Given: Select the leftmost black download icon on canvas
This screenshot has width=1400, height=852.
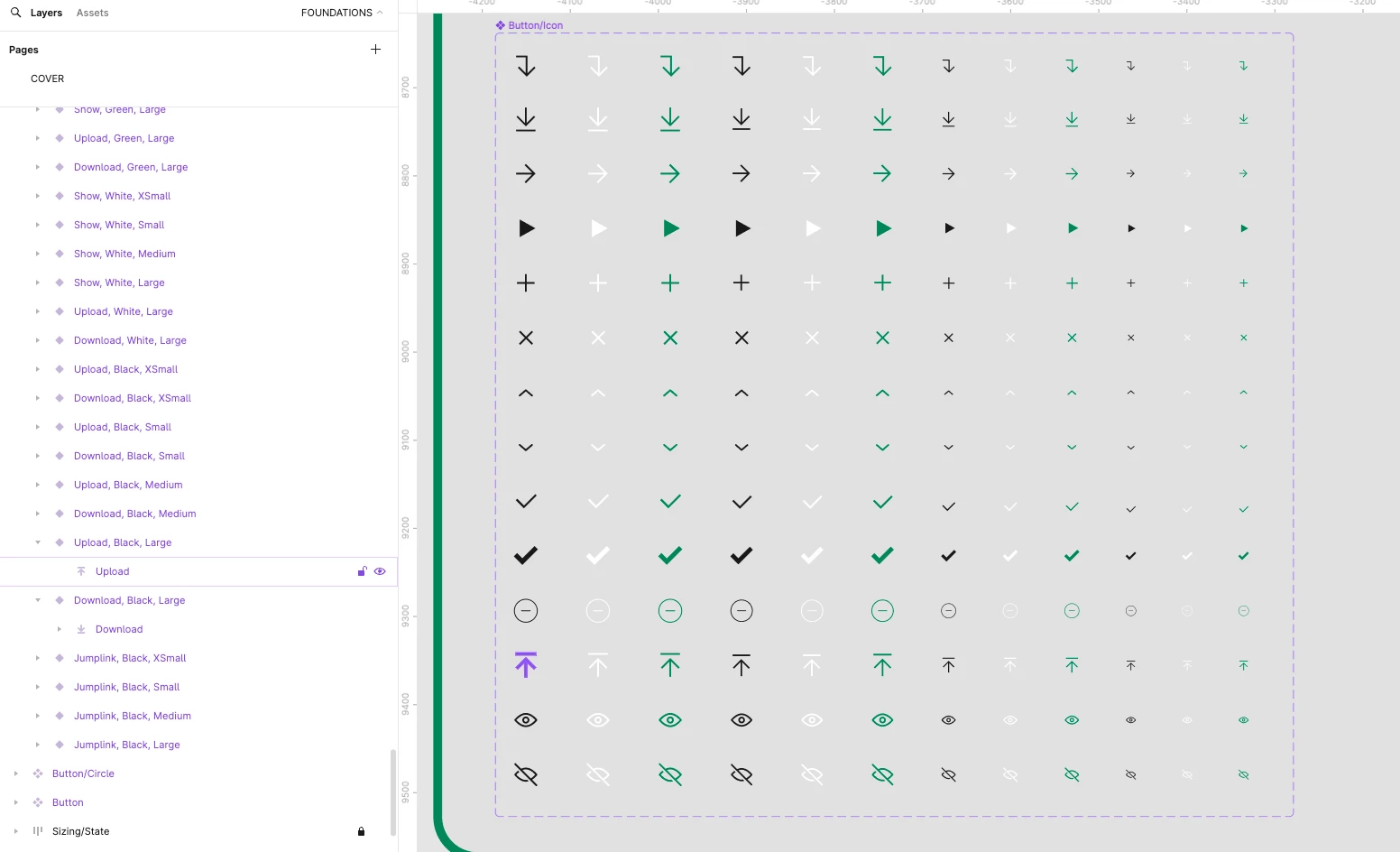Looking at the screenshot, I should coord(526,119).
